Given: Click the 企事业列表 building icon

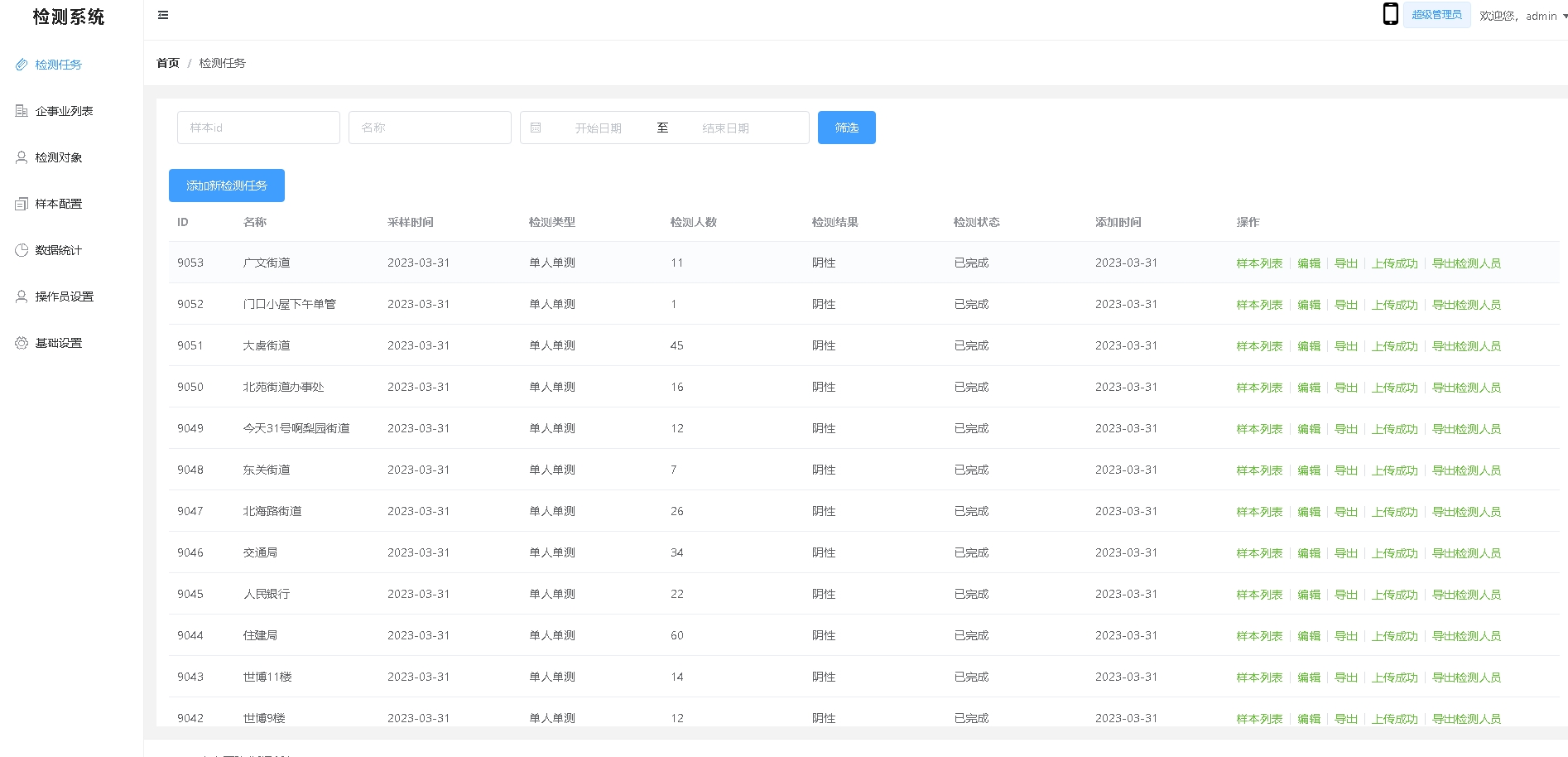Looking at the screenshot, I should click(x=22, y=111).
